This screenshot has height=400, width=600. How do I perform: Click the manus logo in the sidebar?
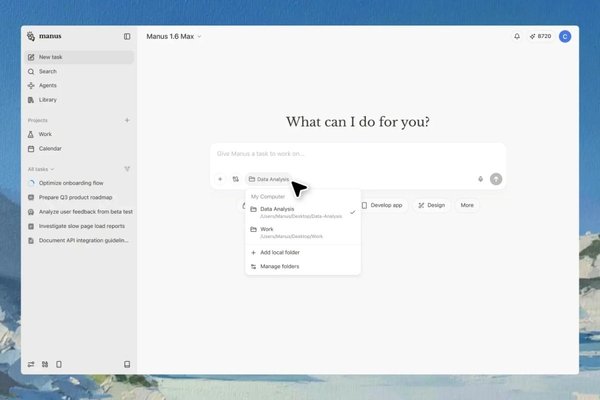(x=44, y=36)
